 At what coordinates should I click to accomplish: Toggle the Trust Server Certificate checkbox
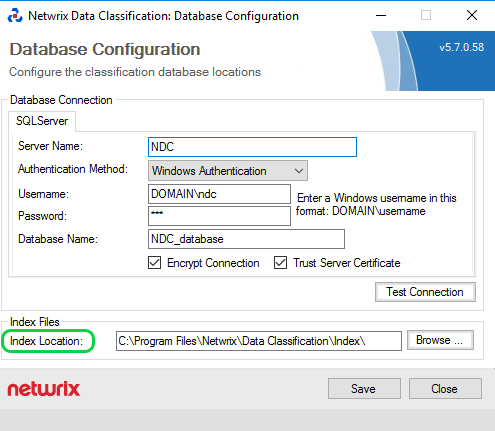280,263
